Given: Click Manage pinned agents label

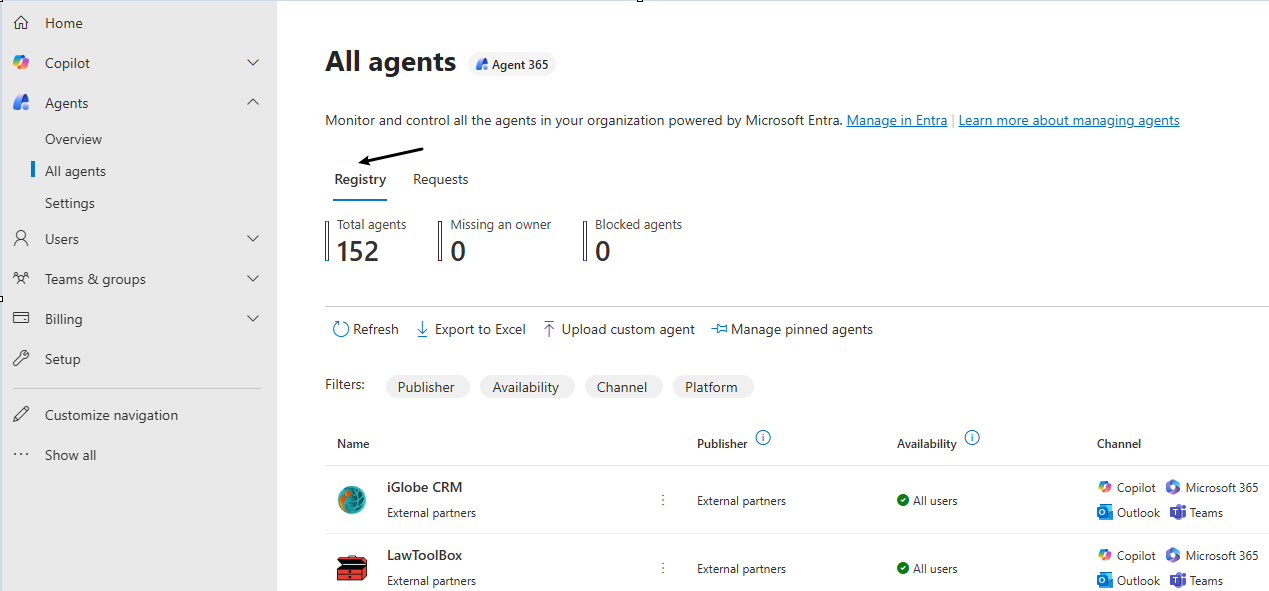Looking at the screenshot, I should pos(802,329).
